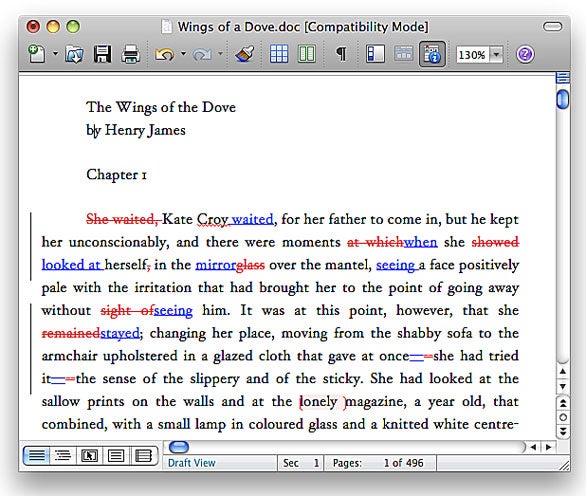Click the Select Browse Object circle
The image size is (586, 496).
(563, 417)
